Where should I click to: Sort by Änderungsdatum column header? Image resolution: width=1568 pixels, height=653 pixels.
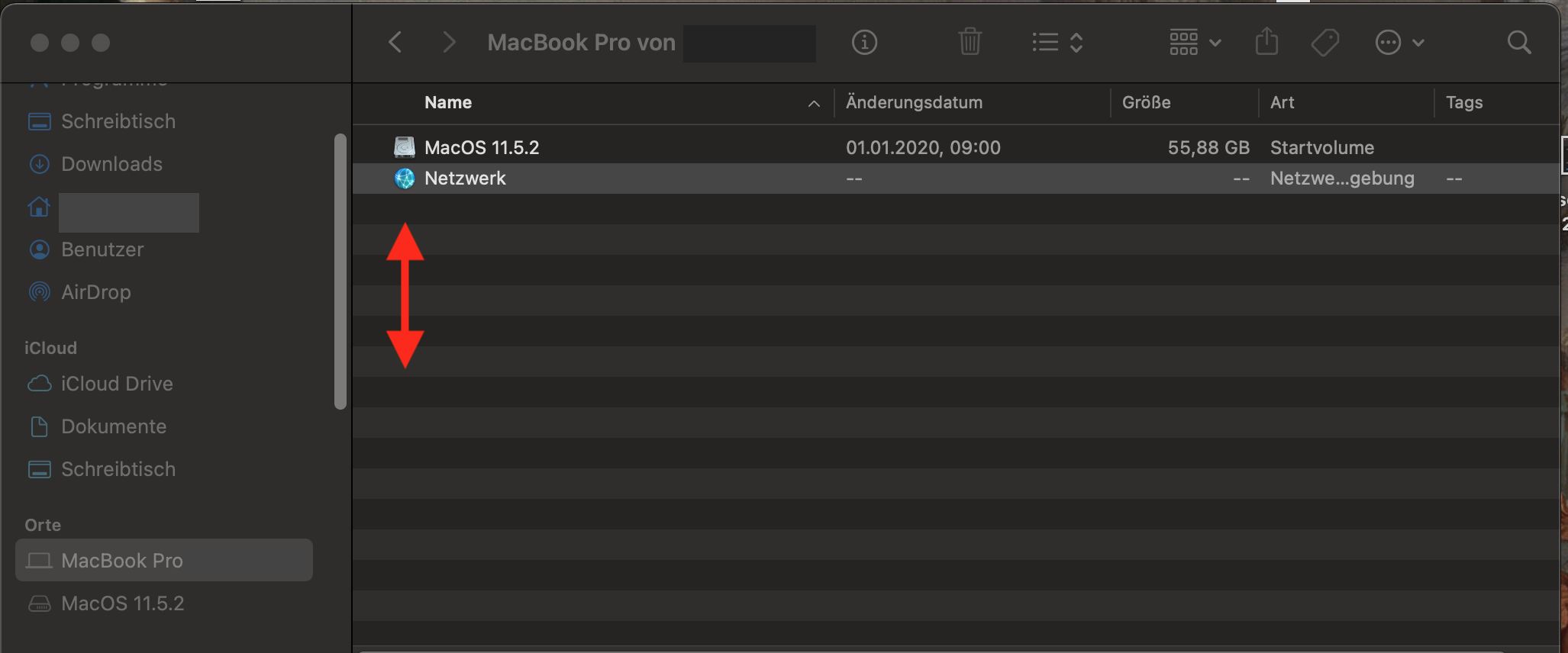point(914,103)
